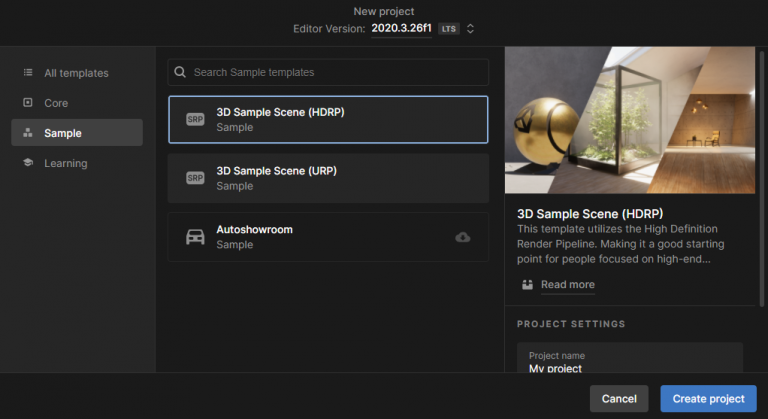Download the Autoshowroom template via cloud icon
Screen dimensions: 768x419
(462, 237)
